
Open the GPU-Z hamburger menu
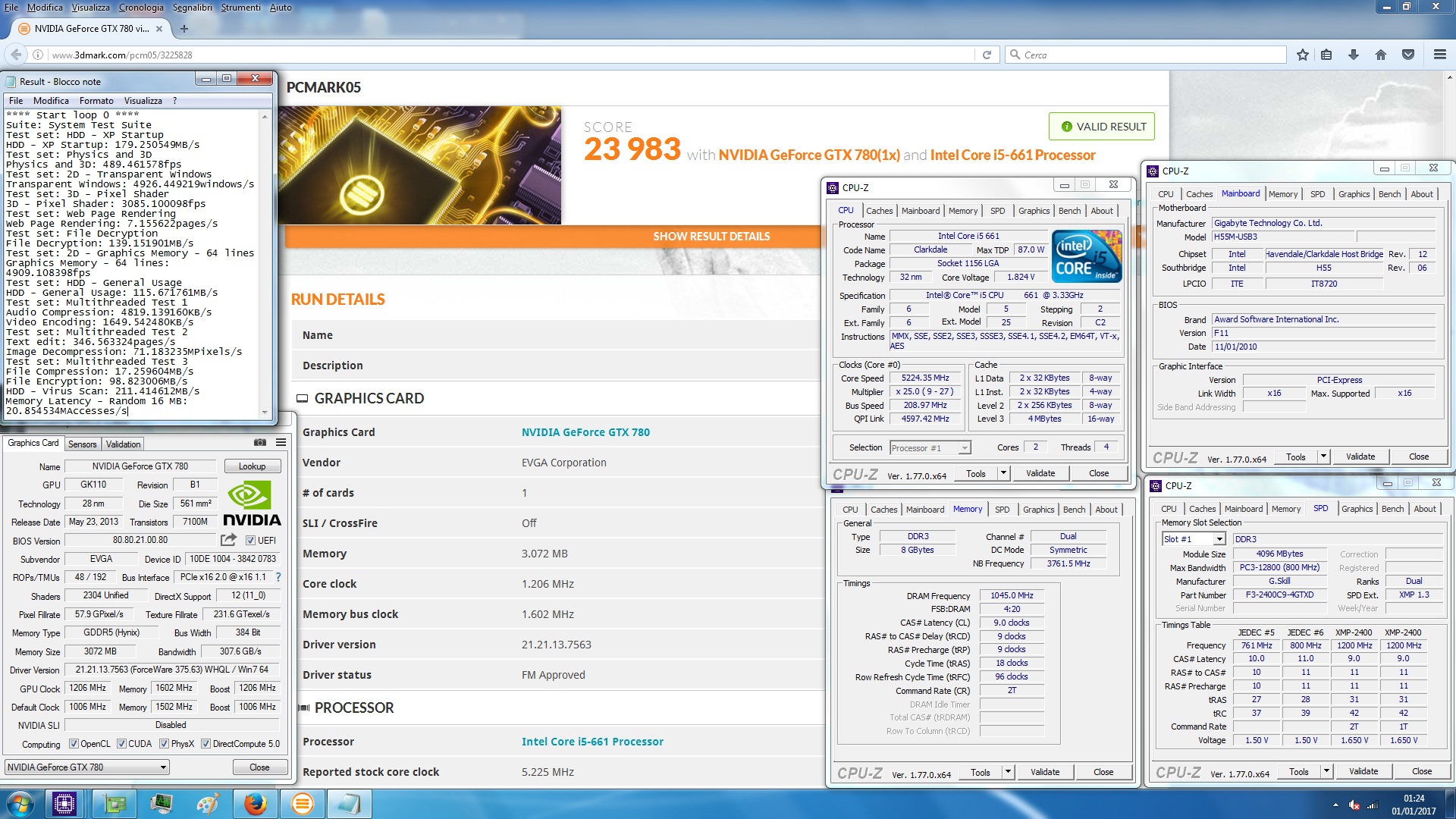pyautogui.click(x=281, y=442)
